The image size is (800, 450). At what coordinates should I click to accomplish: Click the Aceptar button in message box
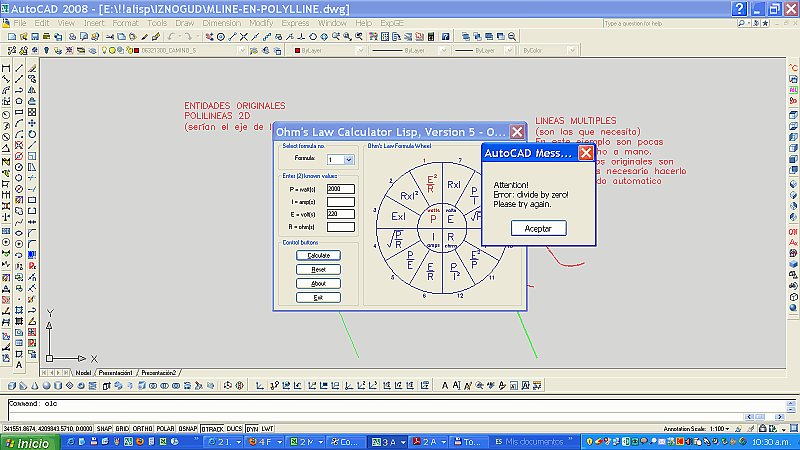point(538,229)
